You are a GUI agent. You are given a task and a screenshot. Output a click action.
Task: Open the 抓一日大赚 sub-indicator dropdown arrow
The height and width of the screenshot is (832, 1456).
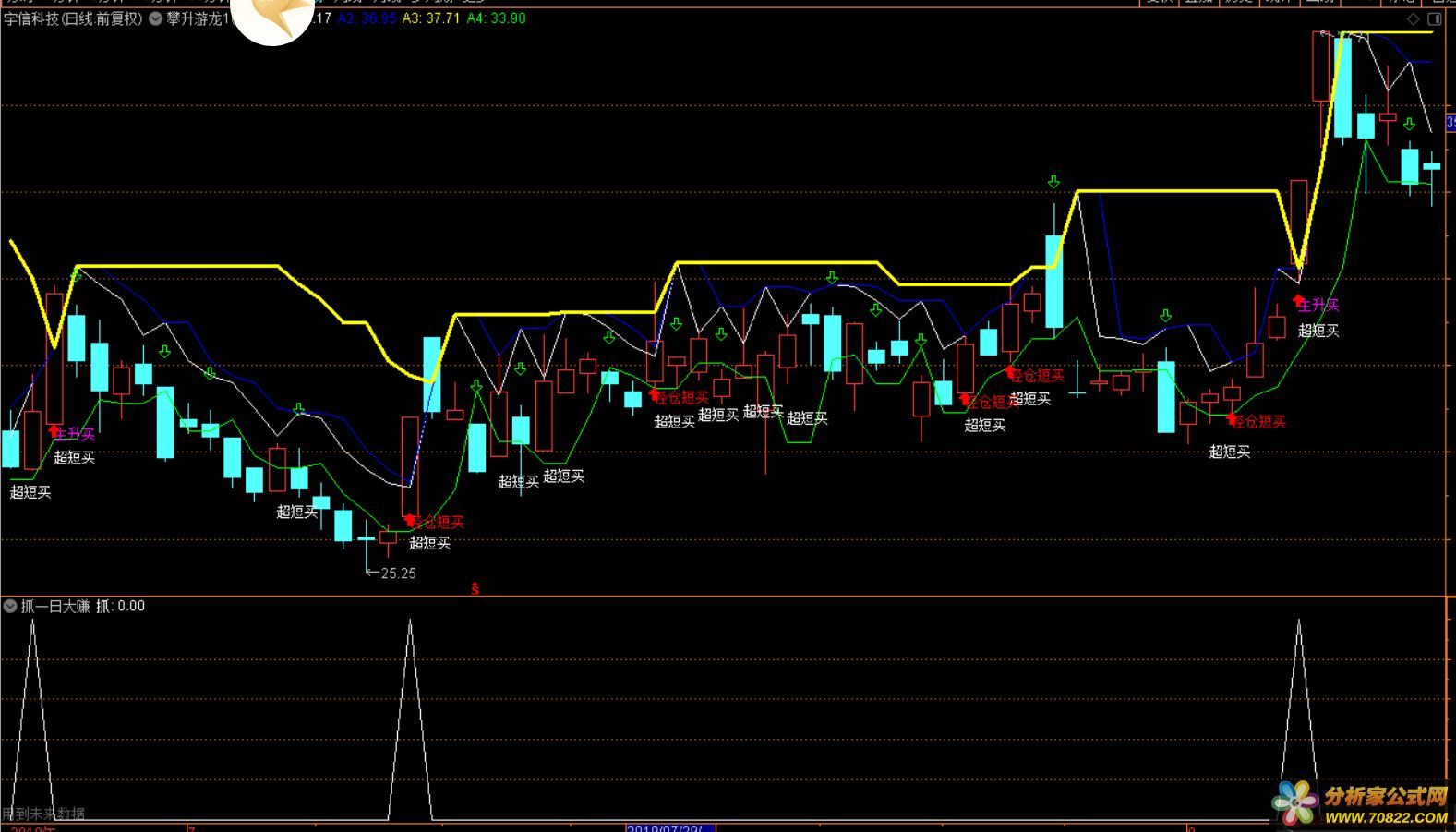pos(10,606)
